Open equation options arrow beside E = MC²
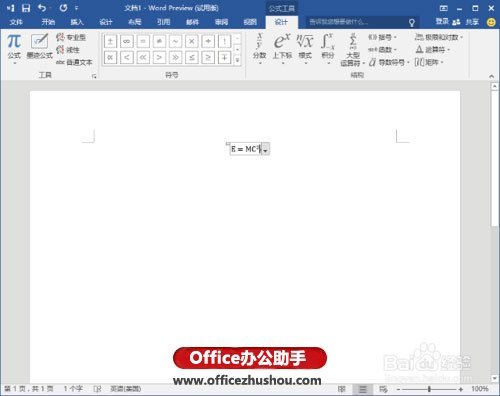Viewport: 500px width, 396px height. 266,149
